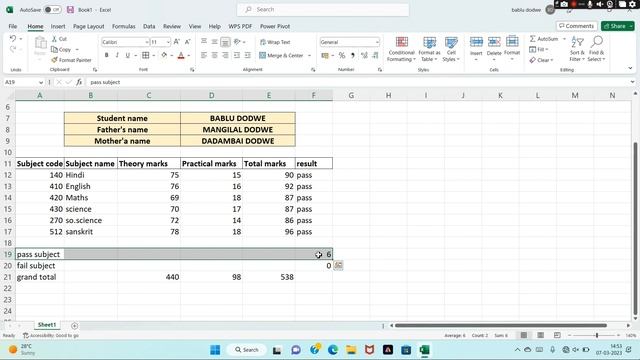Open Conditional Formatting menu
640x360 pixels.
coord(402,49)
